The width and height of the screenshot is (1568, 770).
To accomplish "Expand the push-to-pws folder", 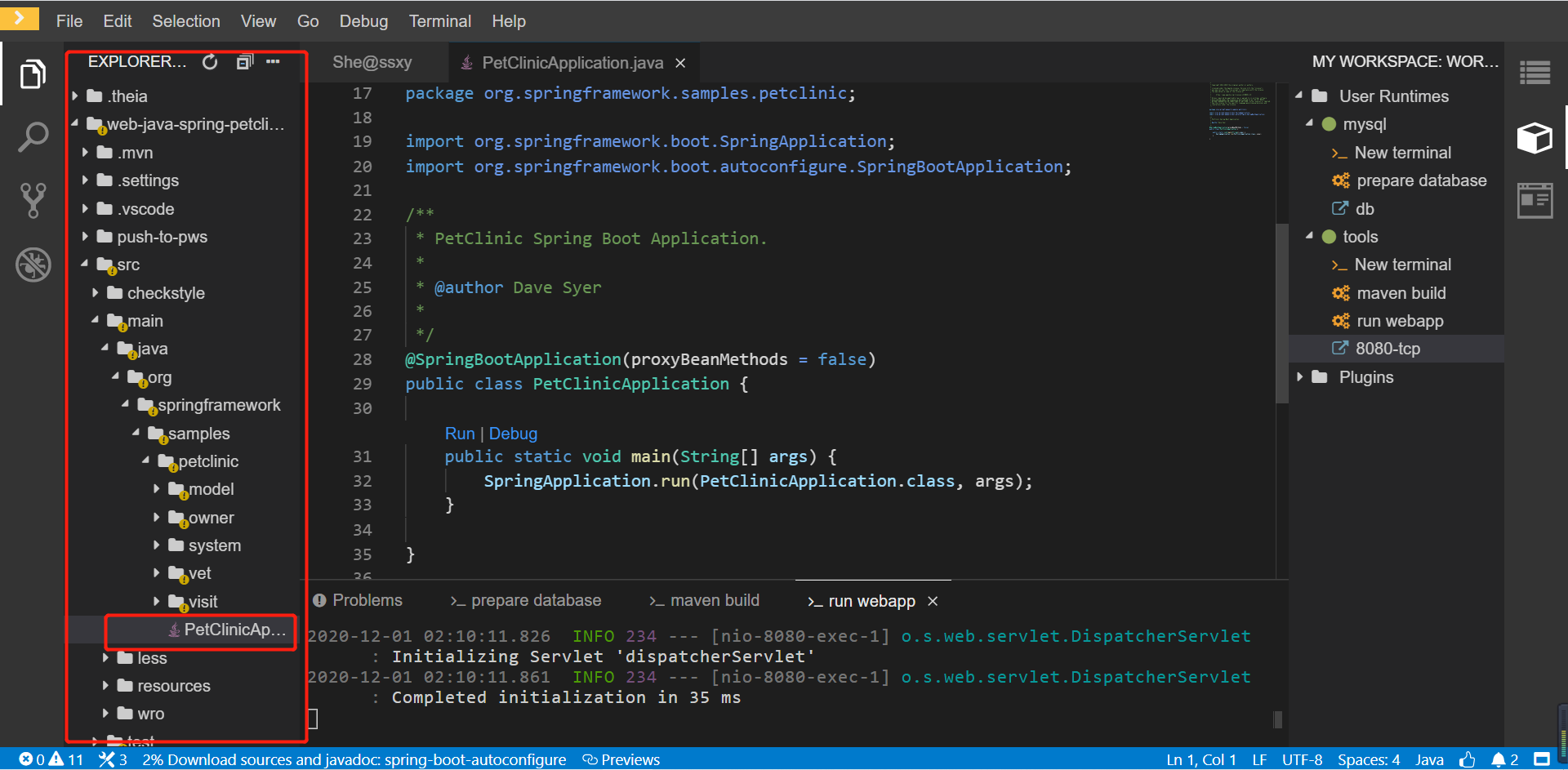I will [85, 237].
